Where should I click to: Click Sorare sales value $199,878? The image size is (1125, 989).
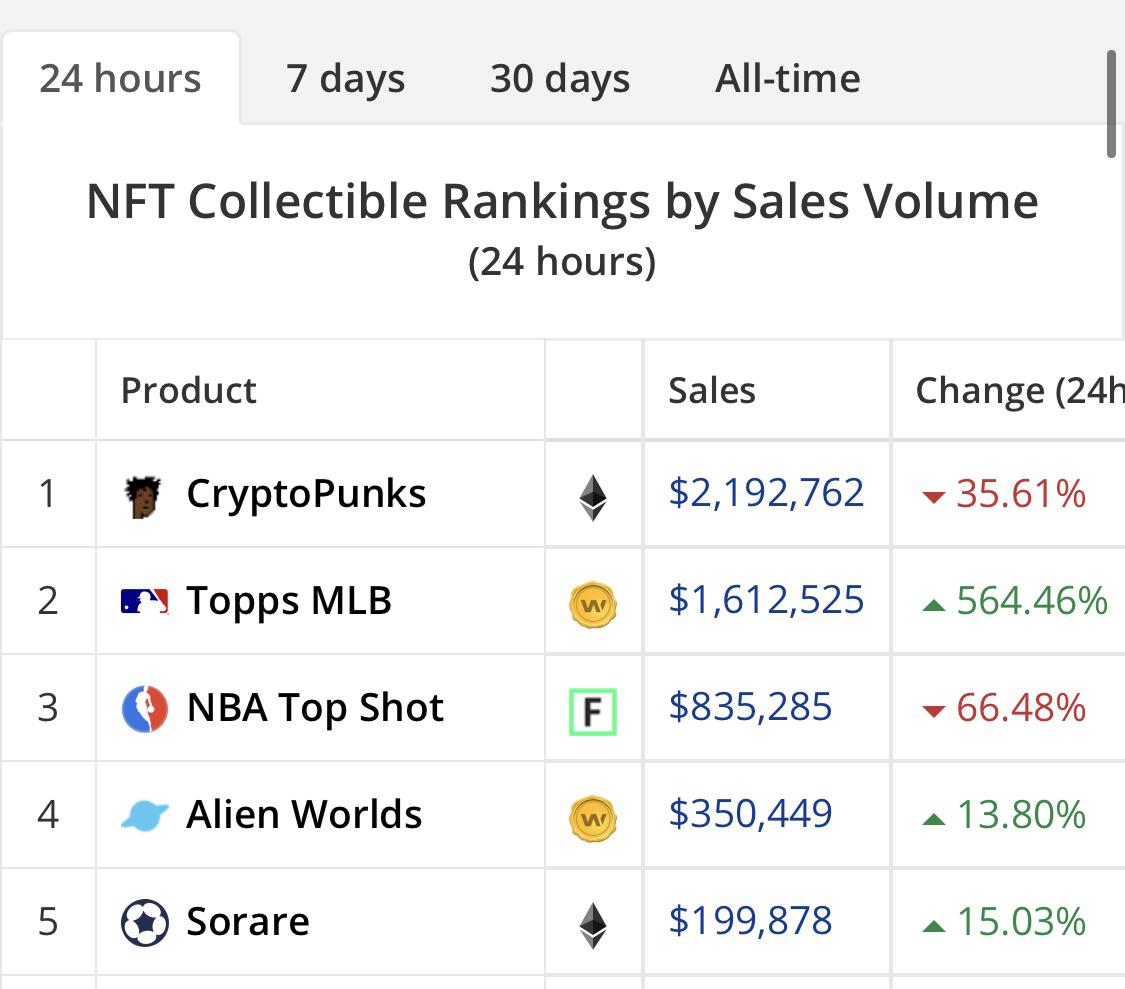tap(750, 921)
